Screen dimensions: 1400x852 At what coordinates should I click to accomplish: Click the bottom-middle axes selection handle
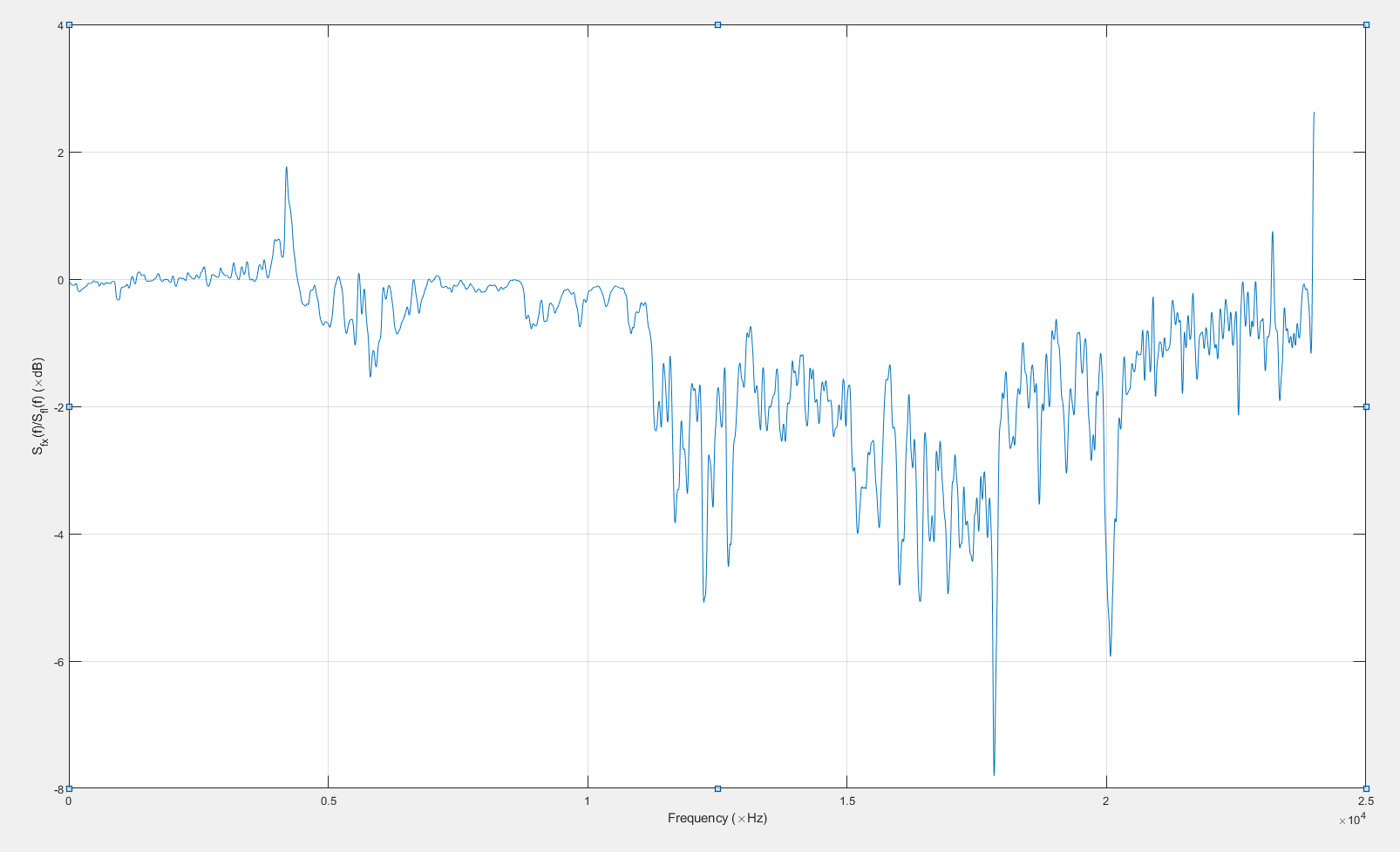click(717, 788)
